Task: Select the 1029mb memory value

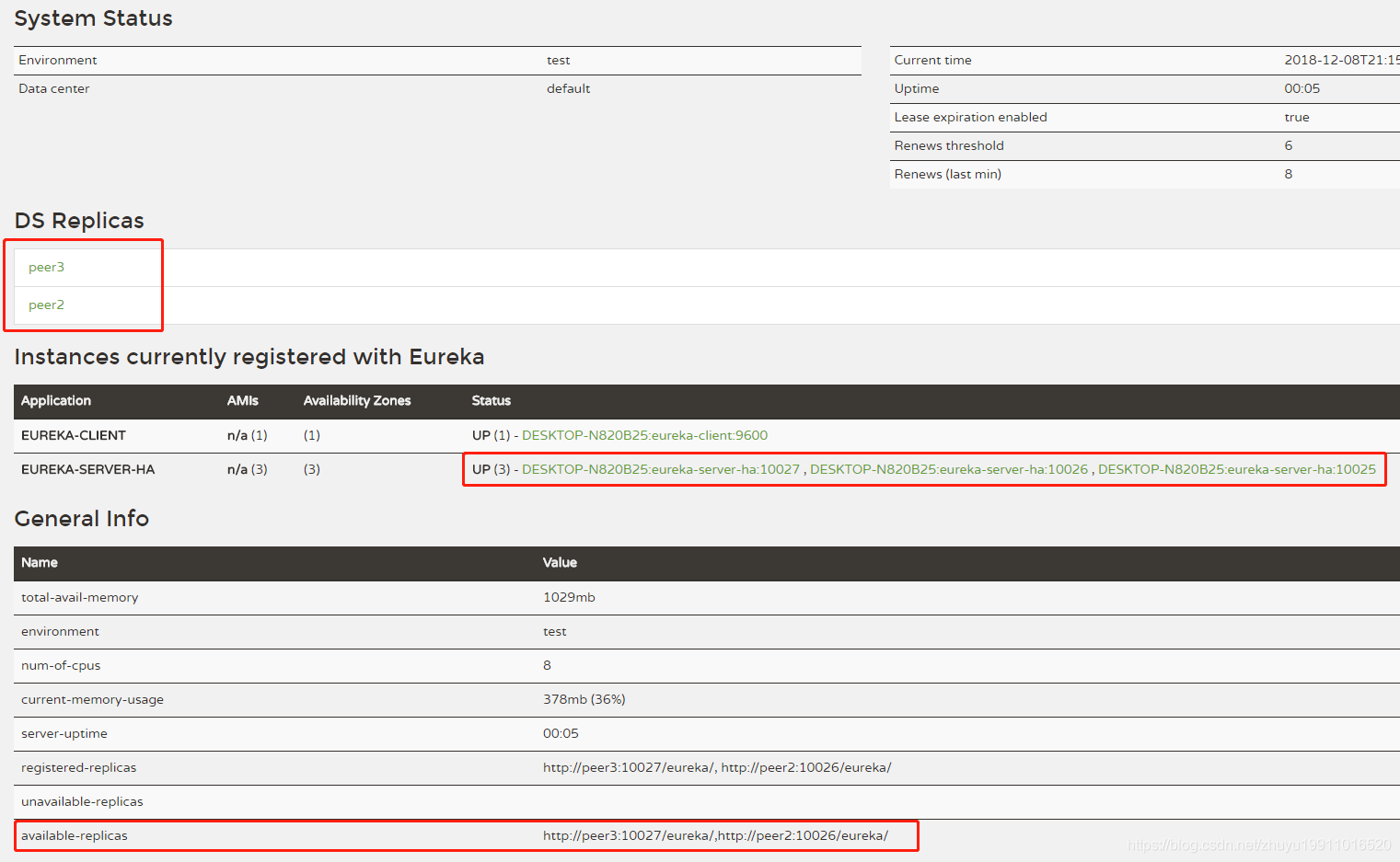Action: coord(569,597)
